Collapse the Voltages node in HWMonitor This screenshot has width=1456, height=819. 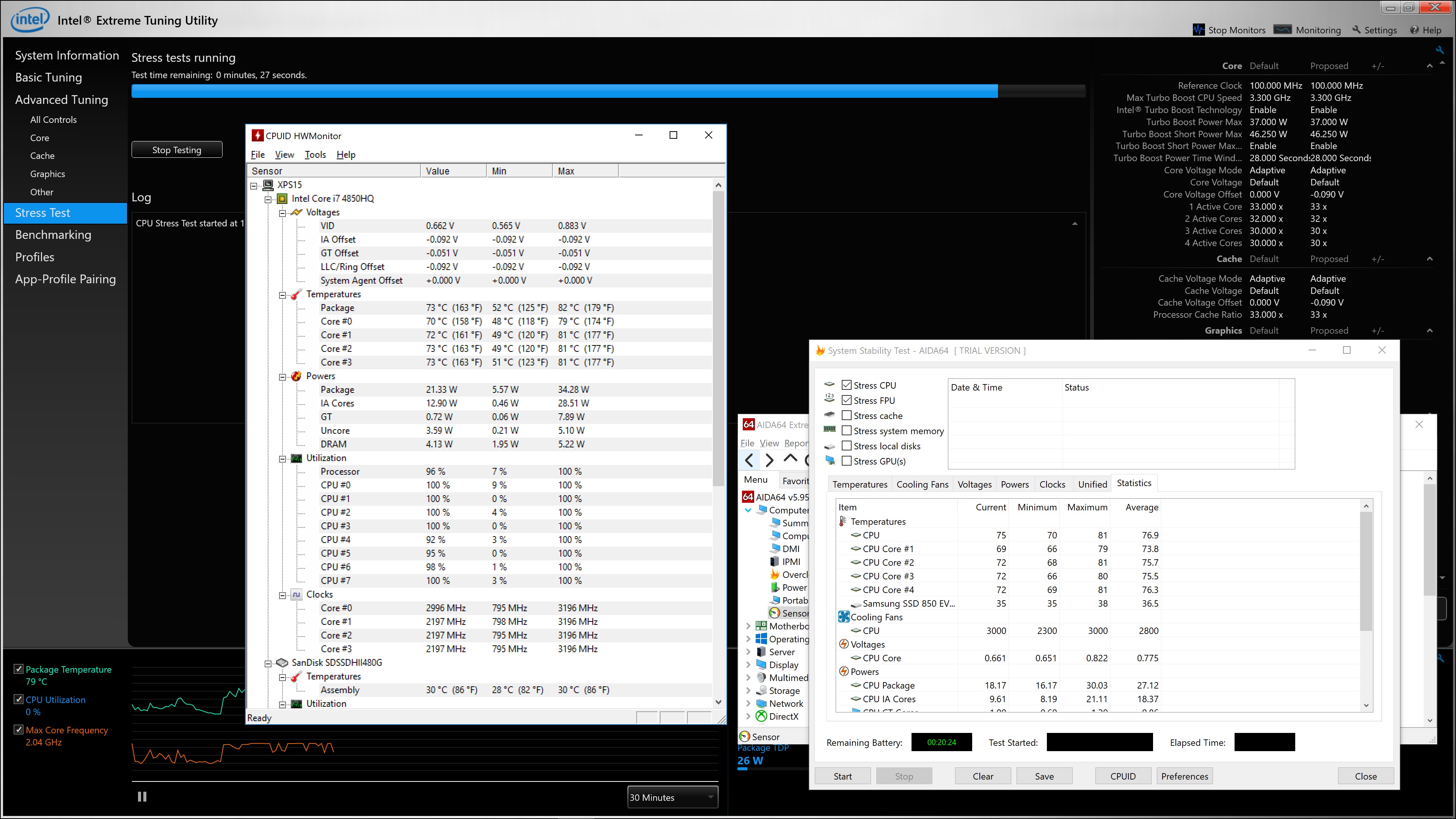coord(282,212)
